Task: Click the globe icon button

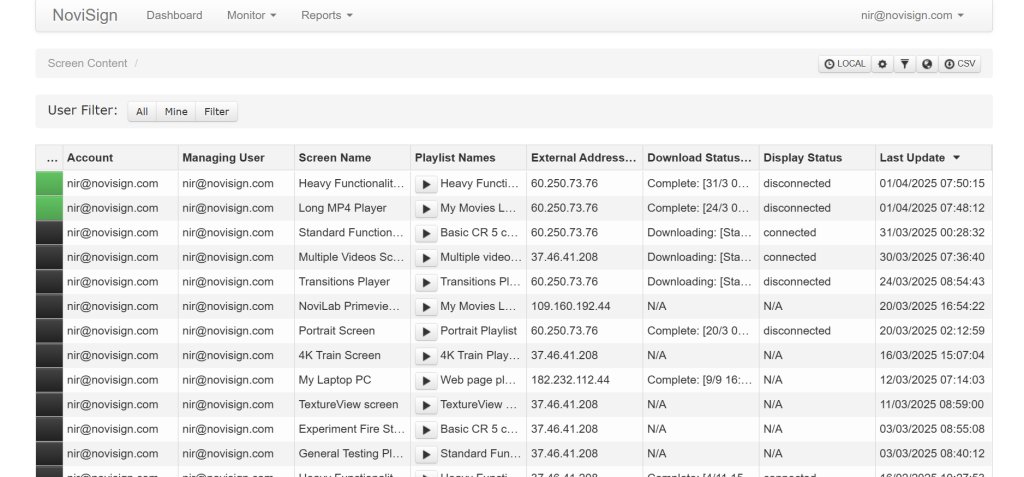Action: [927, 64]
